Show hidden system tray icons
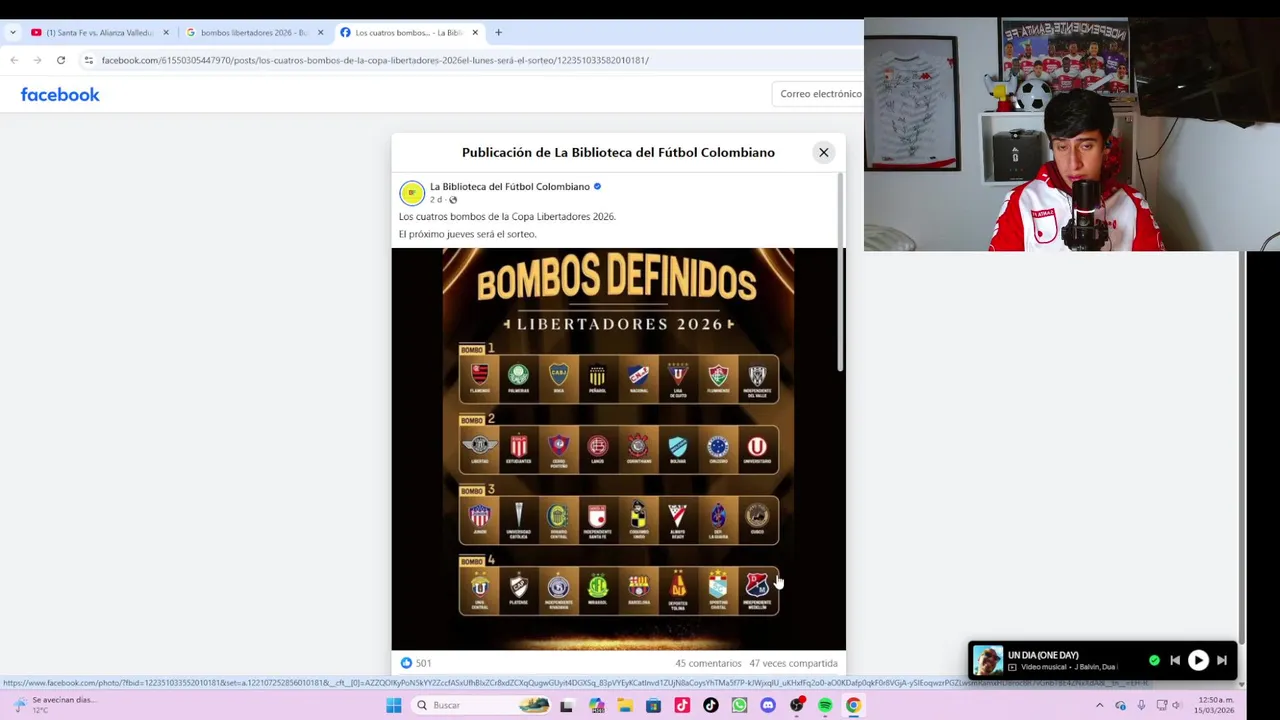The height and width of the screenshot is (720, 1280). (x=1099, y=705)
